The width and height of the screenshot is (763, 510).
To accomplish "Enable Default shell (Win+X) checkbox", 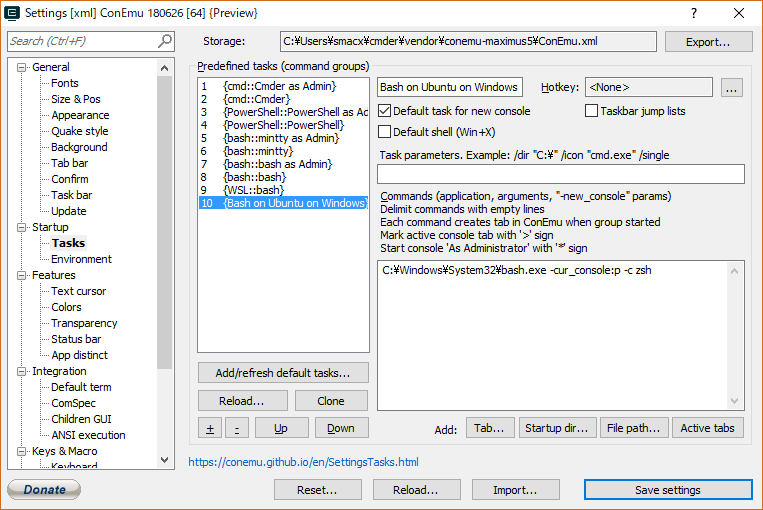I will [384, 132].
